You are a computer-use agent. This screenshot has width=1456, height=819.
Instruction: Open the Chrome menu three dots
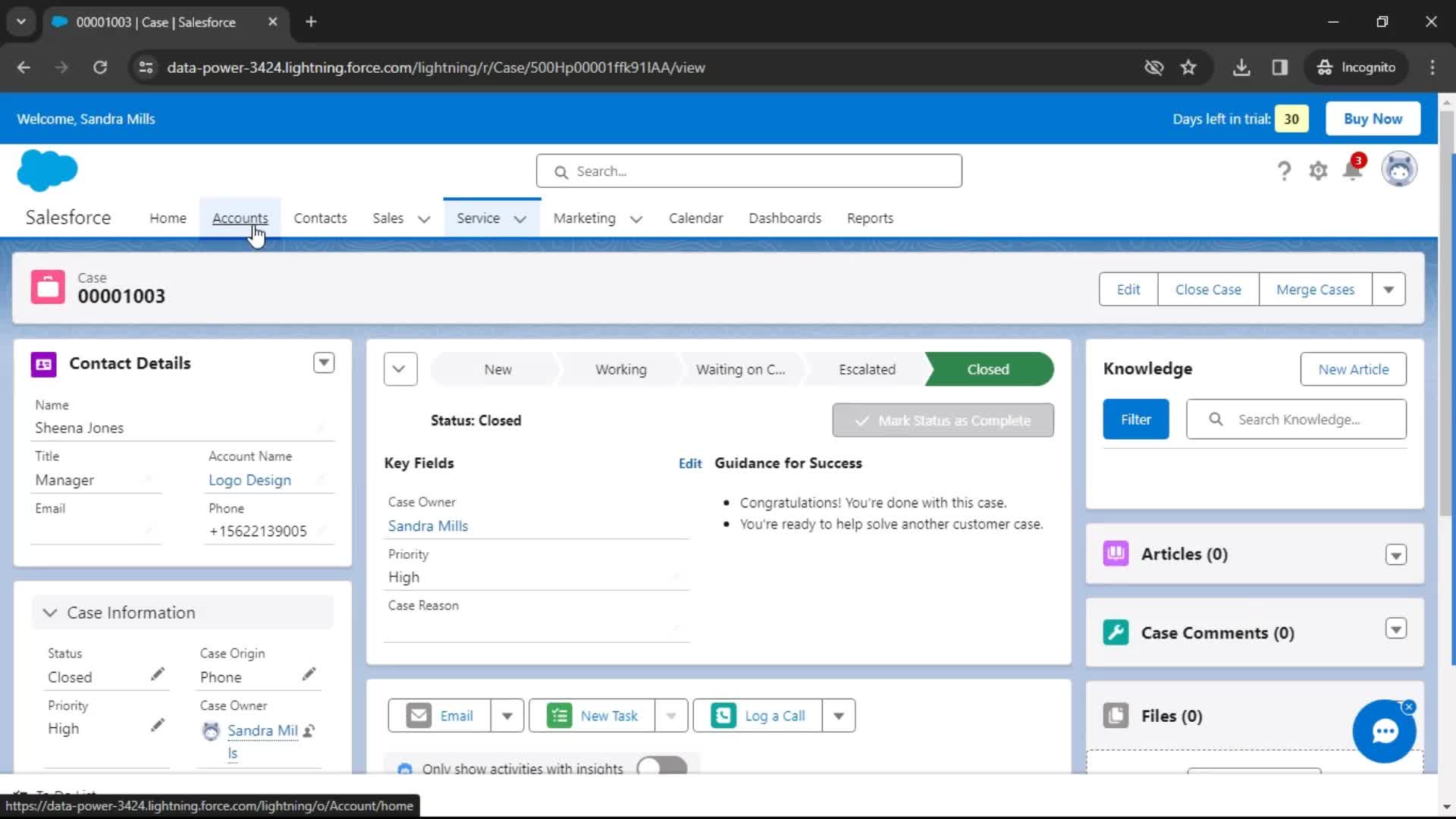pos(1432,67)
